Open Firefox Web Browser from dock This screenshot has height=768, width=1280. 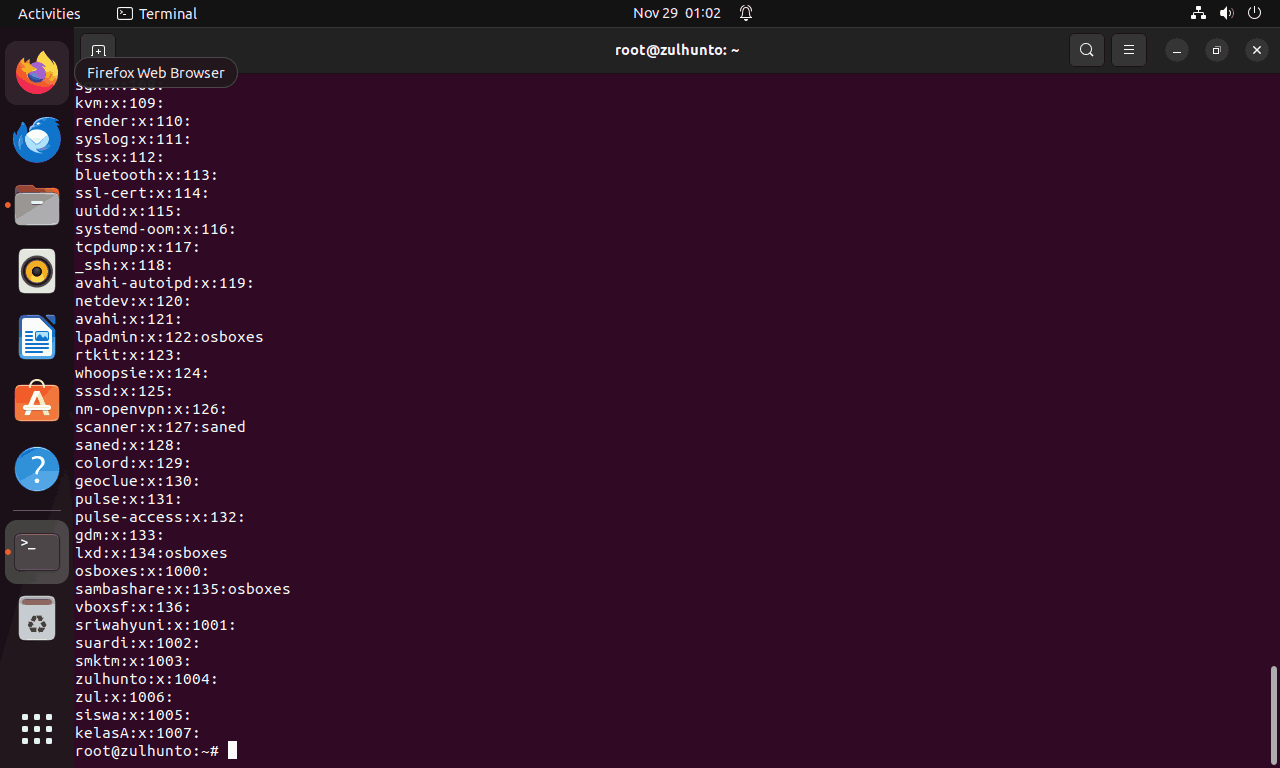(x=37, y=73)
